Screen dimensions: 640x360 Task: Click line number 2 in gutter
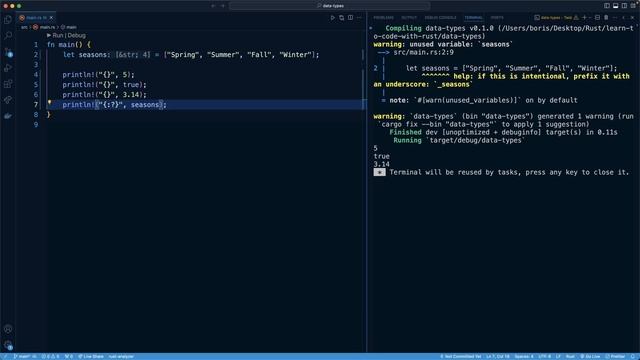coord(36,55)
